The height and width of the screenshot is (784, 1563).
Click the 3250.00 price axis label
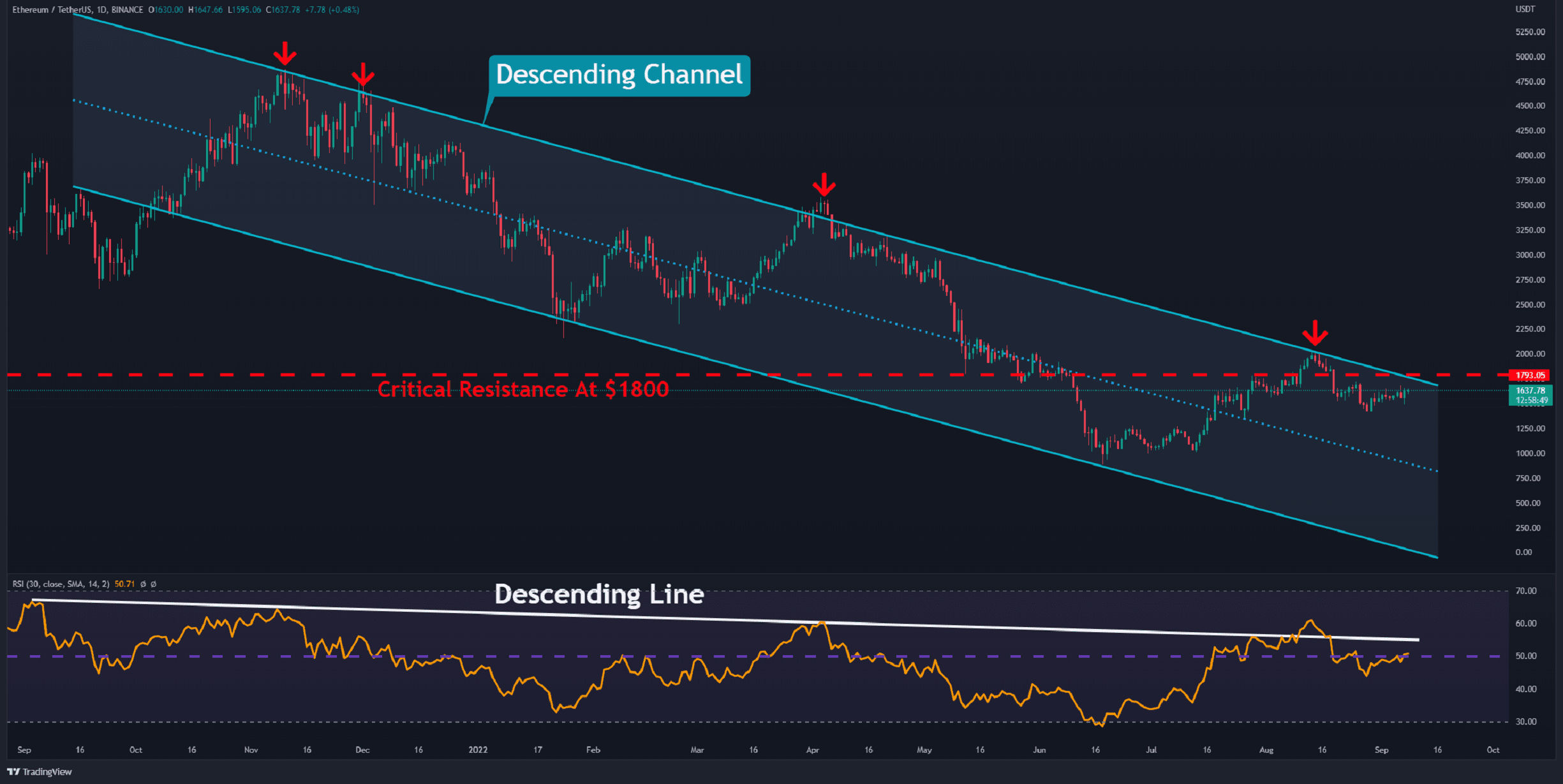point(1530,230)
